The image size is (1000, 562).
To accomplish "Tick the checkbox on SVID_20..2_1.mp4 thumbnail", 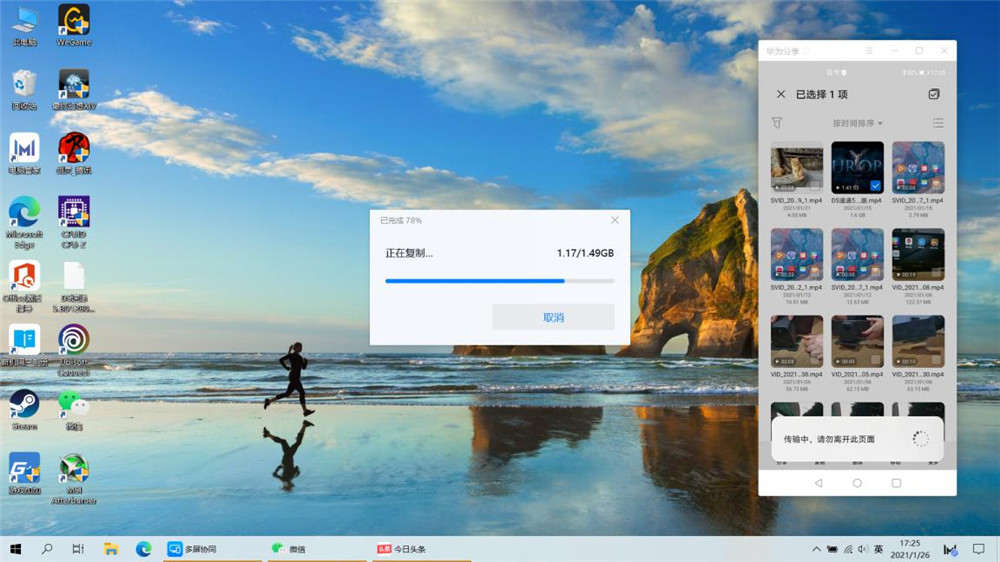I will 815,273.
